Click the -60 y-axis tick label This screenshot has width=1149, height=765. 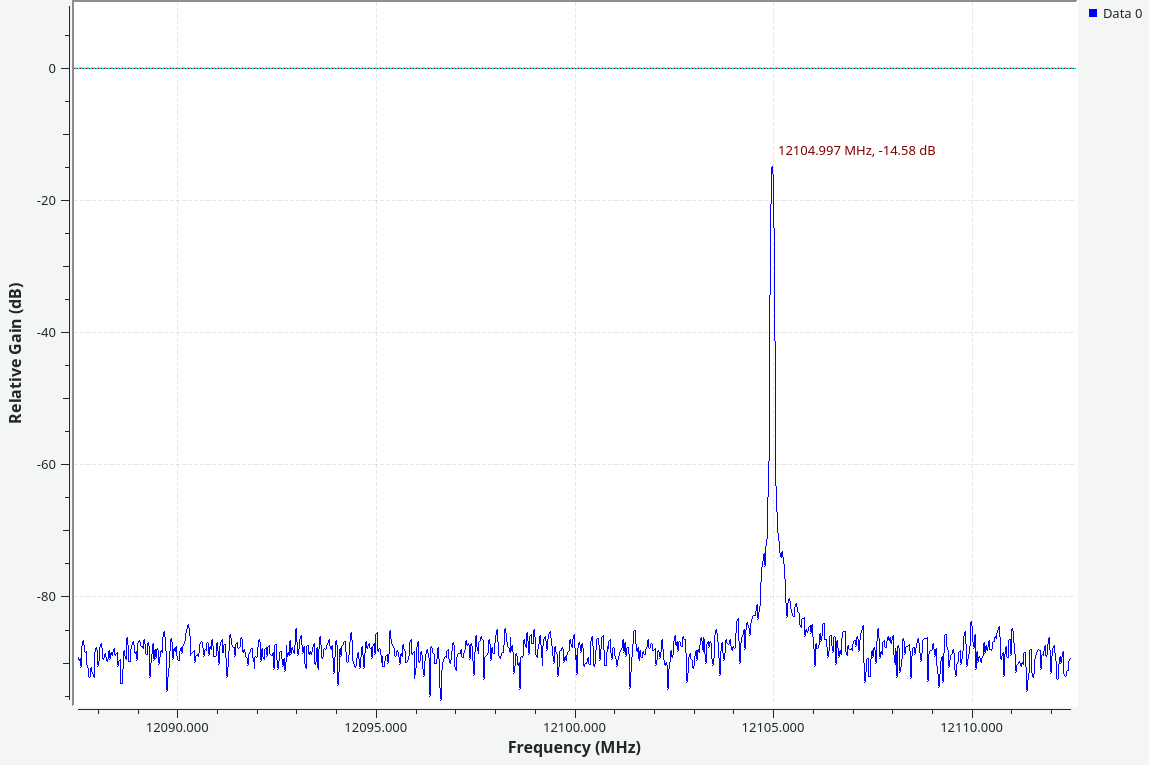[46, 465]
